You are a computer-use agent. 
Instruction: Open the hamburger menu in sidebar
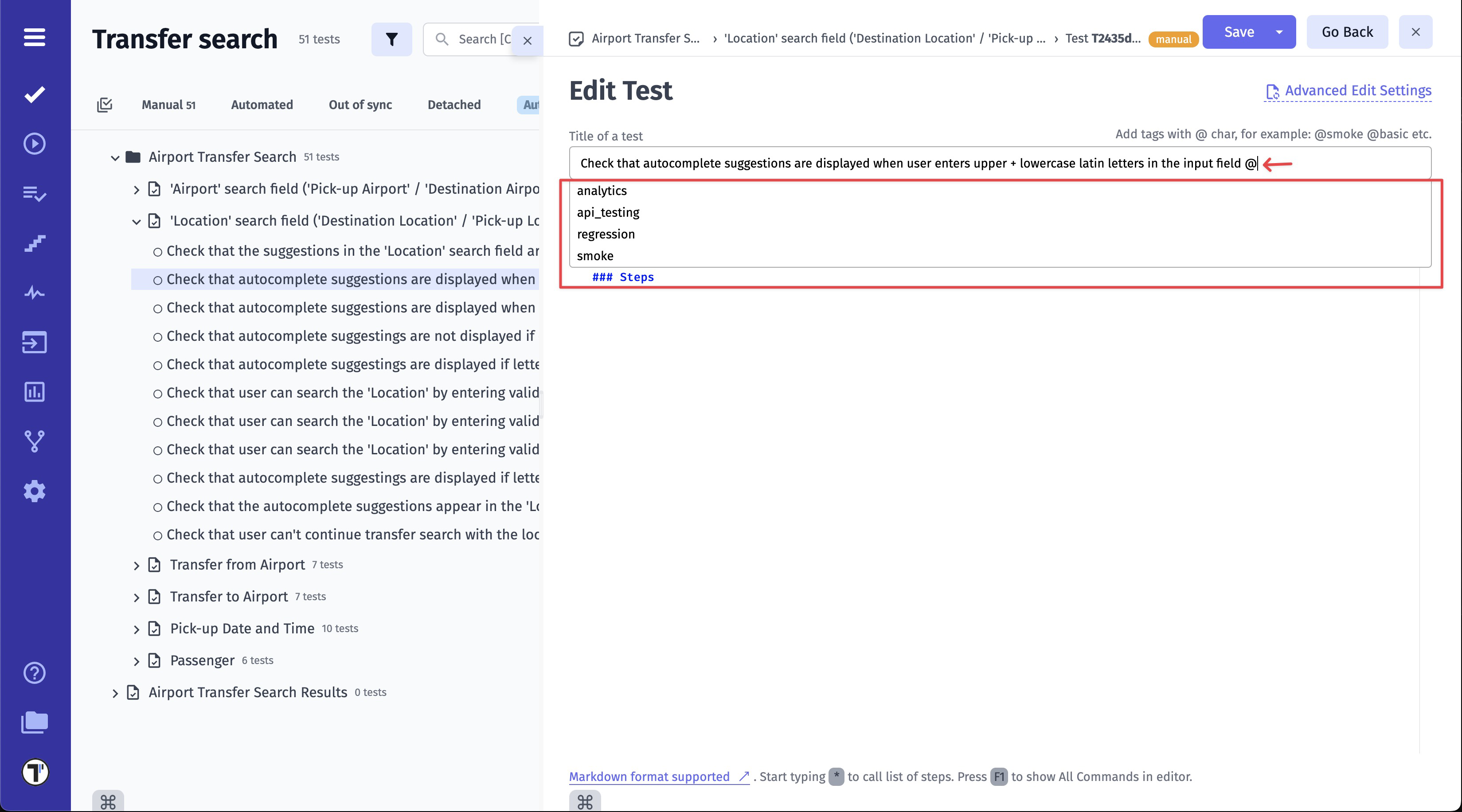click(x=35, y=37)
